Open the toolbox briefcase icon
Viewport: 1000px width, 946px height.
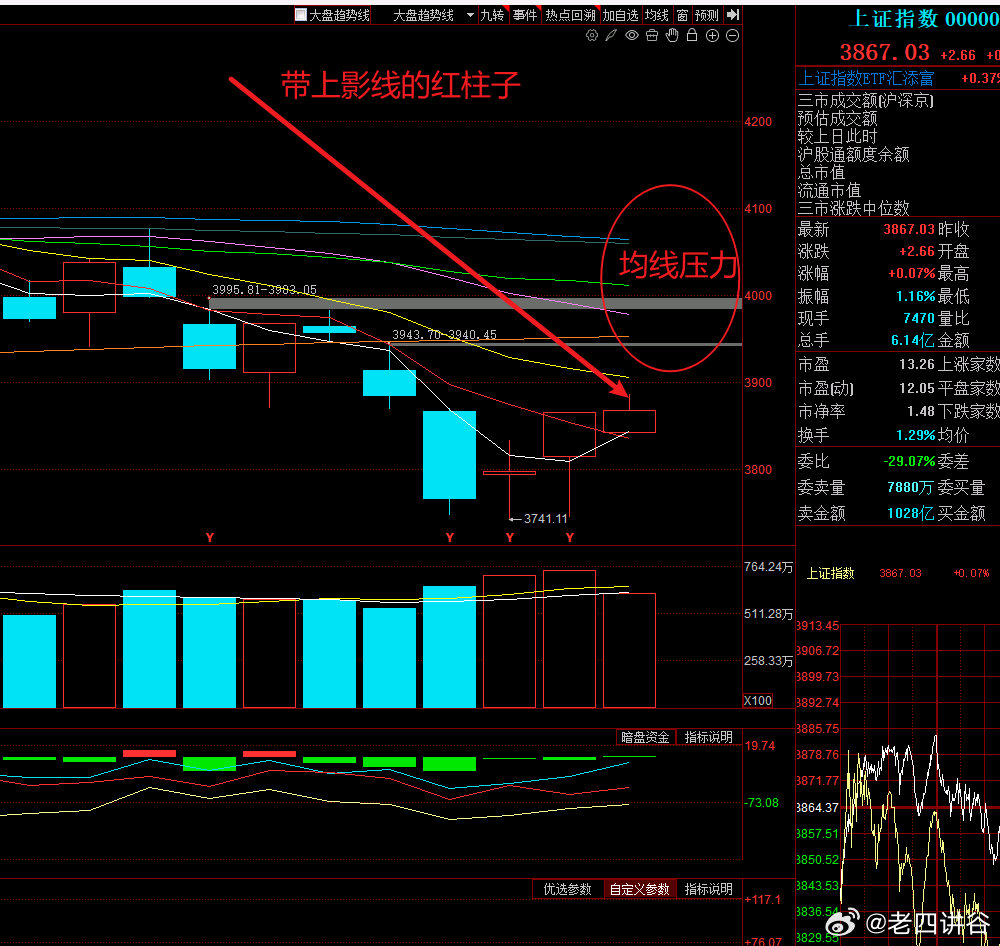652,36
